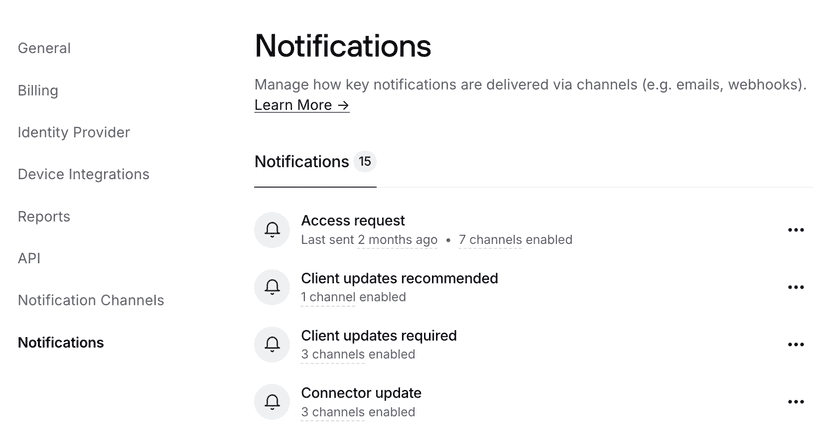Click 1 channel enabled under Client updates recommended
Viewport: 840px width, 437px height.
(x=353, y=297)
